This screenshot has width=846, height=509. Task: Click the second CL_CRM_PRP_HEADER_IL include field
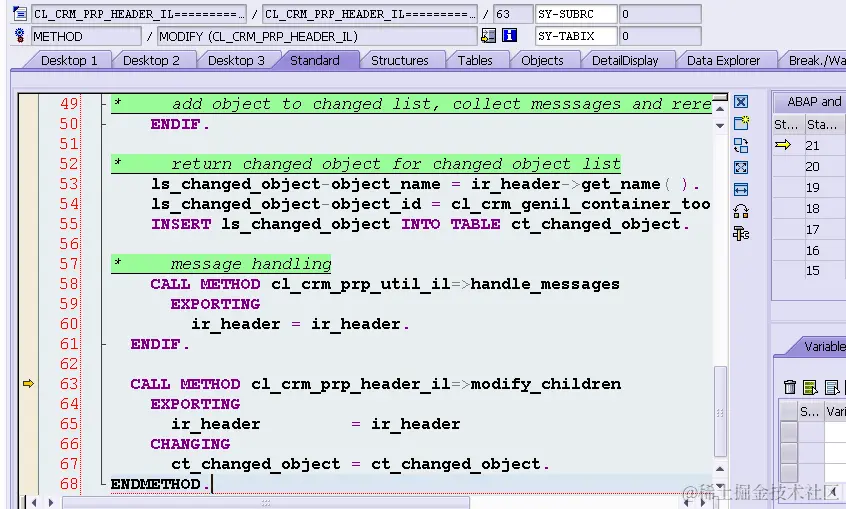click(x=370, y=13)
